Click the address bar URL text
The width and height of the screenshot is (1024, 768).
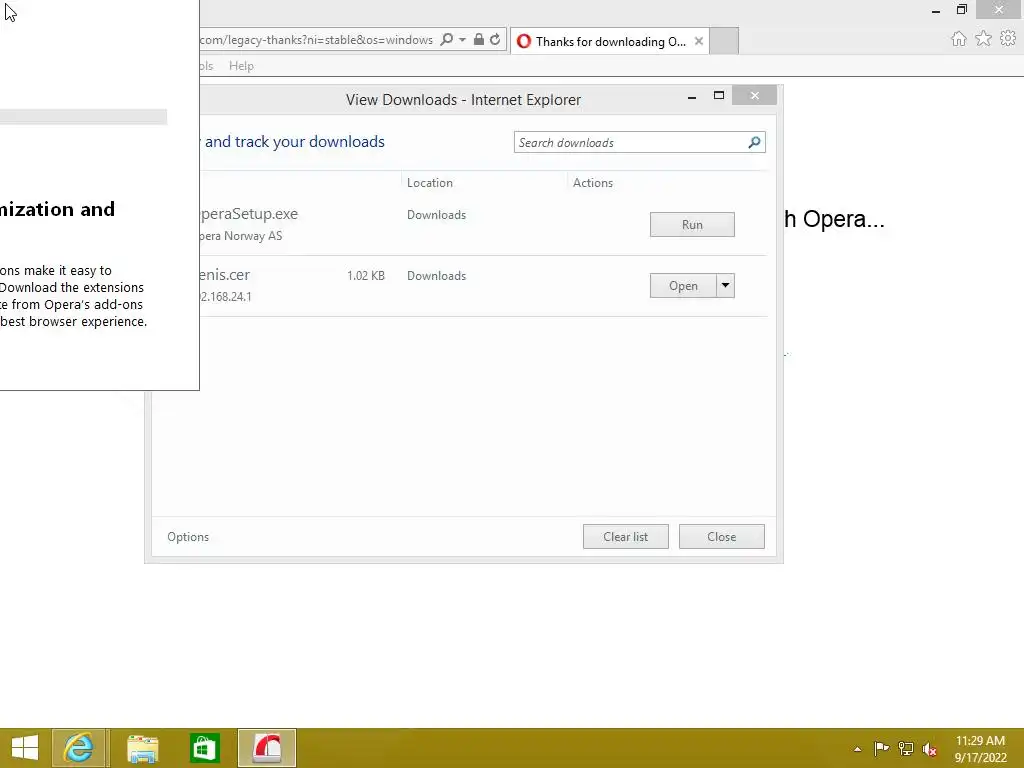pos(316,40)
